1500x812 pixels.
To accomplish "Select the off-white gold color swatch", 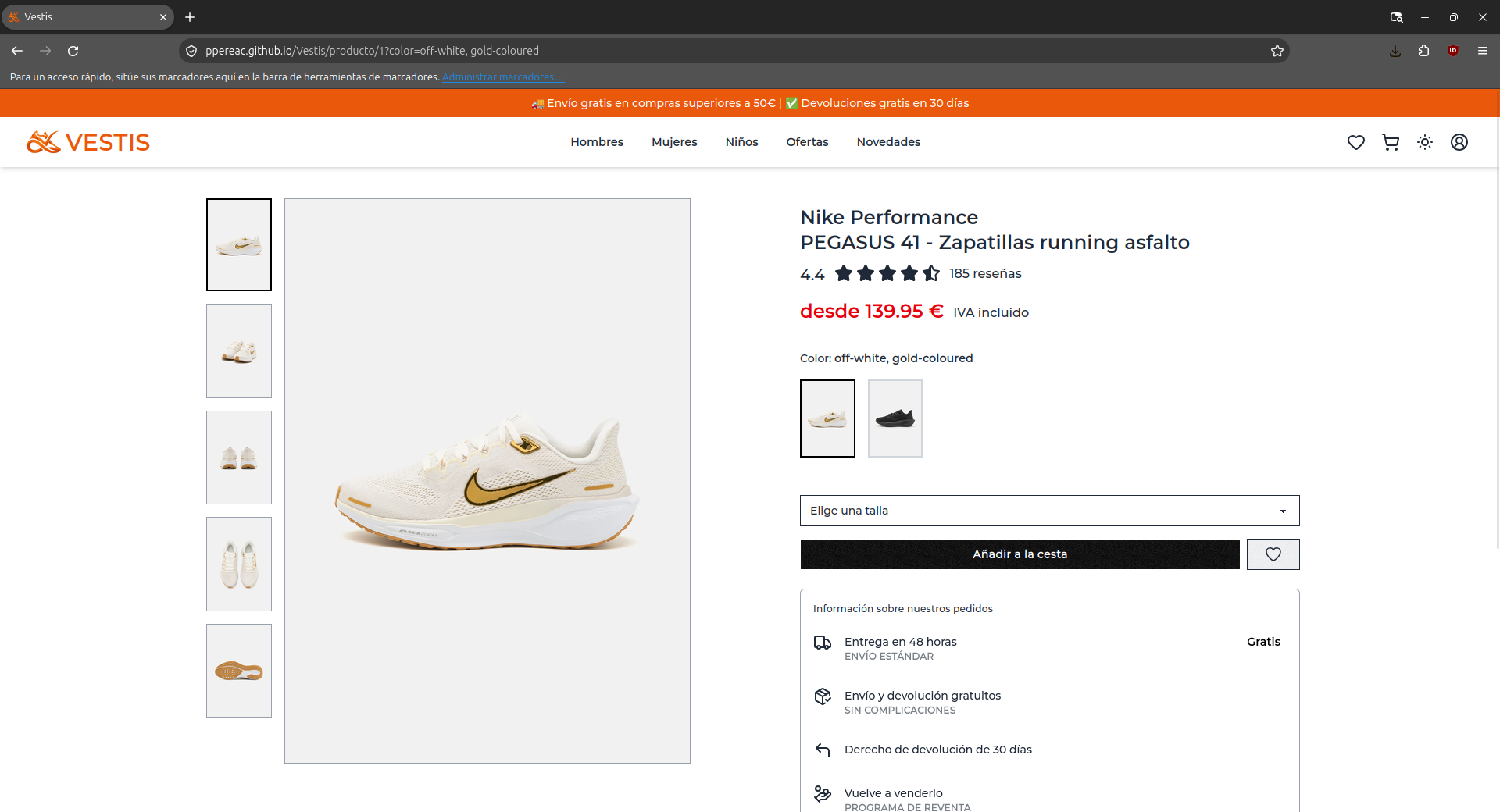I will pos(827,418).
